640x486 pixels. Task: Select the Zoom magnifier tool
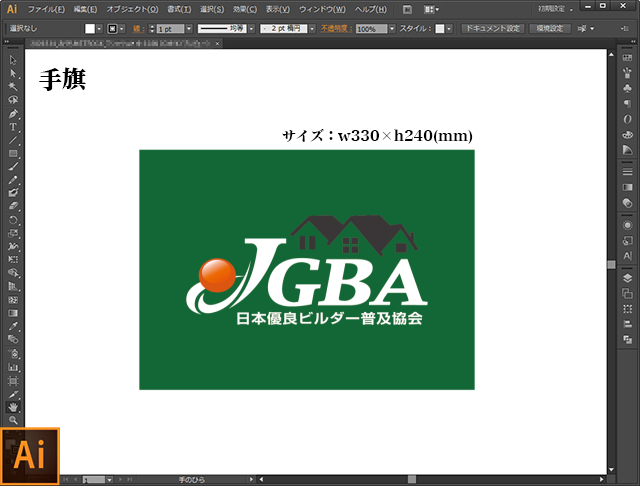[x=13, y=420]
